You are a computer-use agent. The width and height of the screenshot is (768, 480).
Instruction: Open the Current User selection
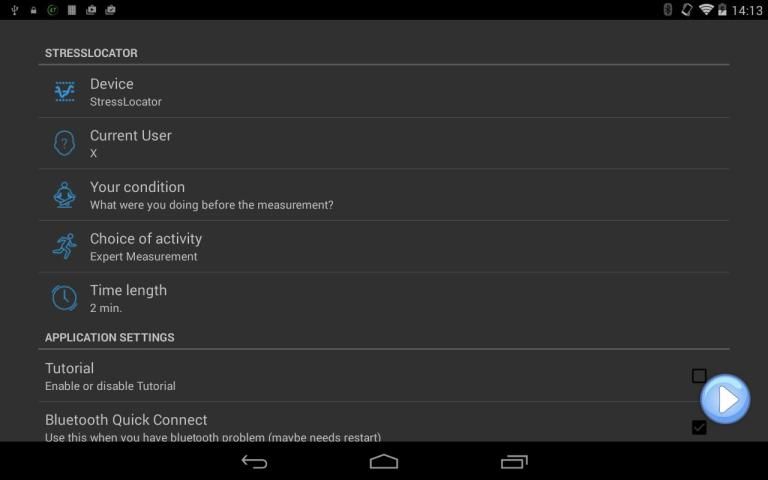[384, 144]
